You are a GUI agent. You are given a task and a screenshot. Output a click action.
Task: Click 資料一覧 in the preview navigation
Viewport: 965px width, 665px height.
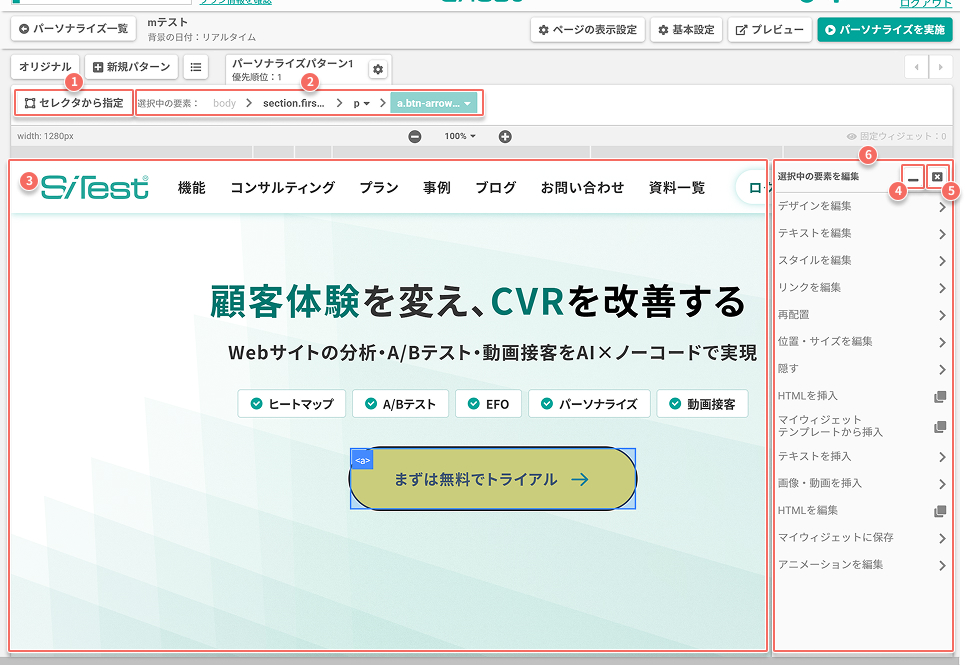click(677, 188)
